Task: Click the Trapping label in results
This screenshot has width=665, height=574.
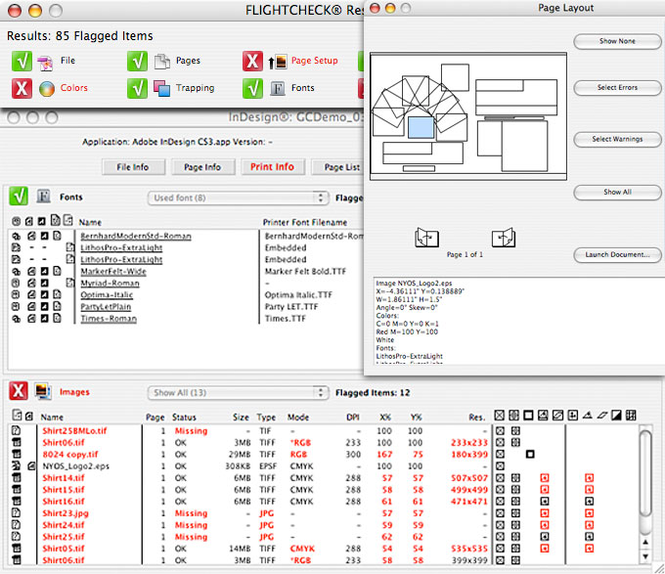Action: pos(195,88)
